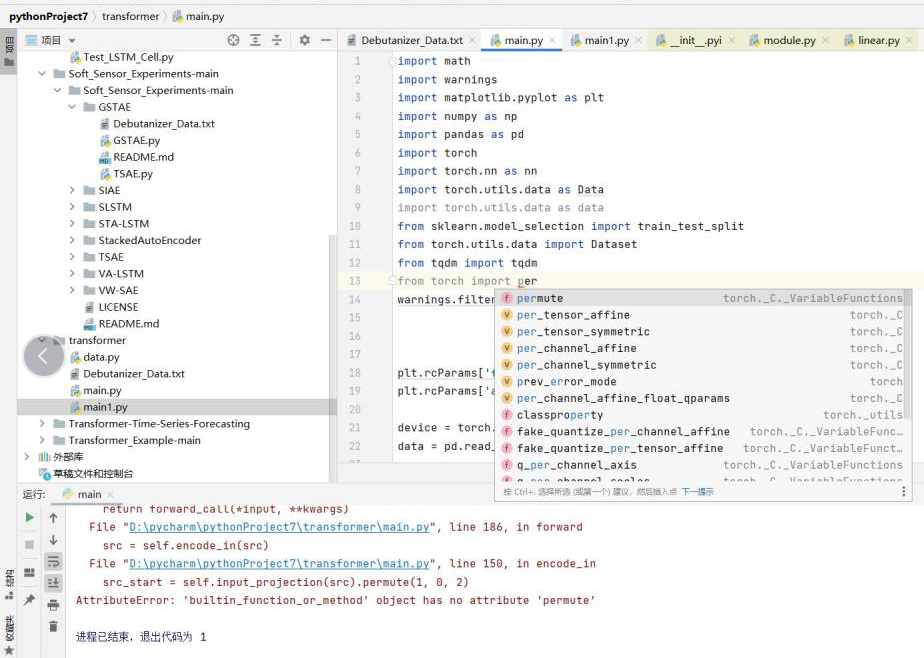The height and width of the screenshot is (658, 924).
Task: Toggle scroll to end in console
Action: pyautogui.click(x=53, y=583)
